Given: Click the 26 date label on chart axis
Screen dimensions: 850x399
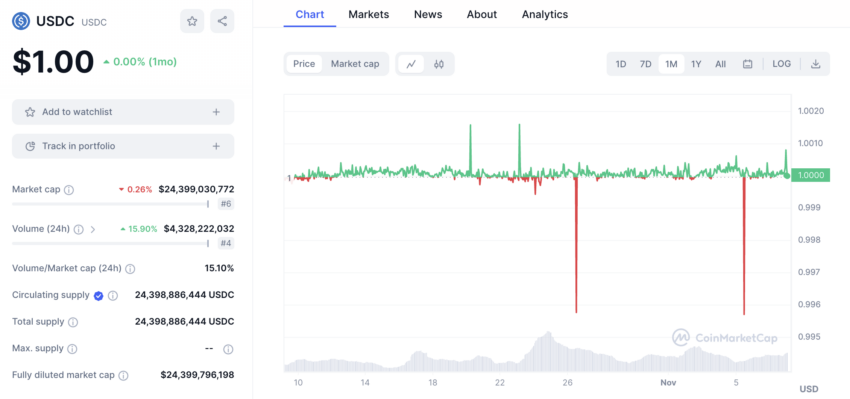Looking at the screenshot, I should click(568, 383).
